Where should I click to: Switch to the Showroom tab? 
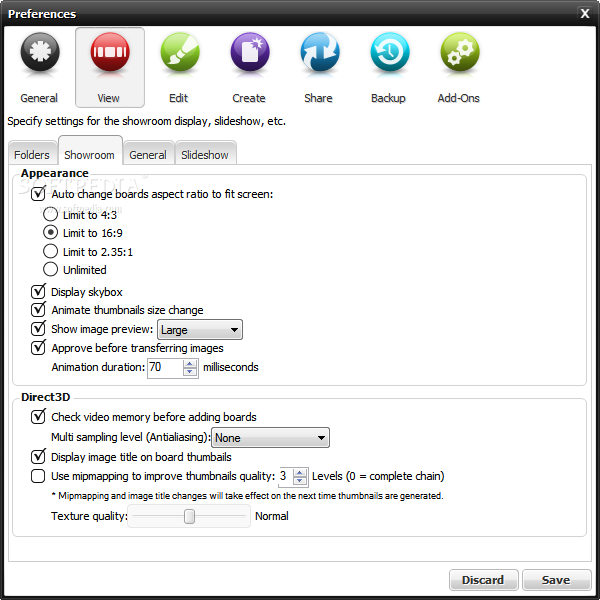[x=90, y=152]
